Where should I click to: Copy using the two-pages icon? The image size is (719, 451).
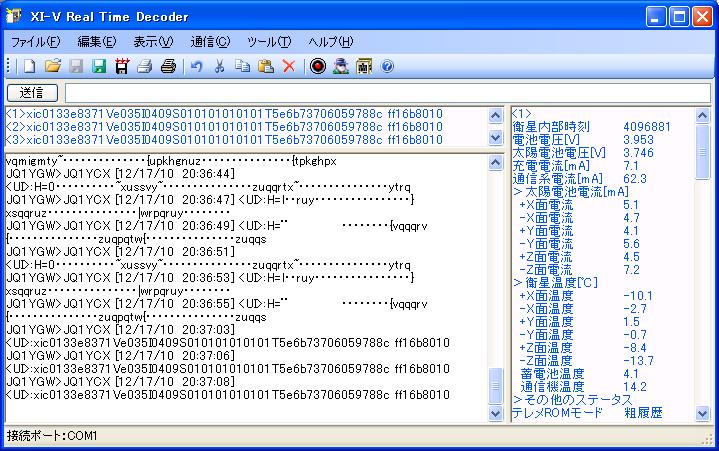click(243, 66)
